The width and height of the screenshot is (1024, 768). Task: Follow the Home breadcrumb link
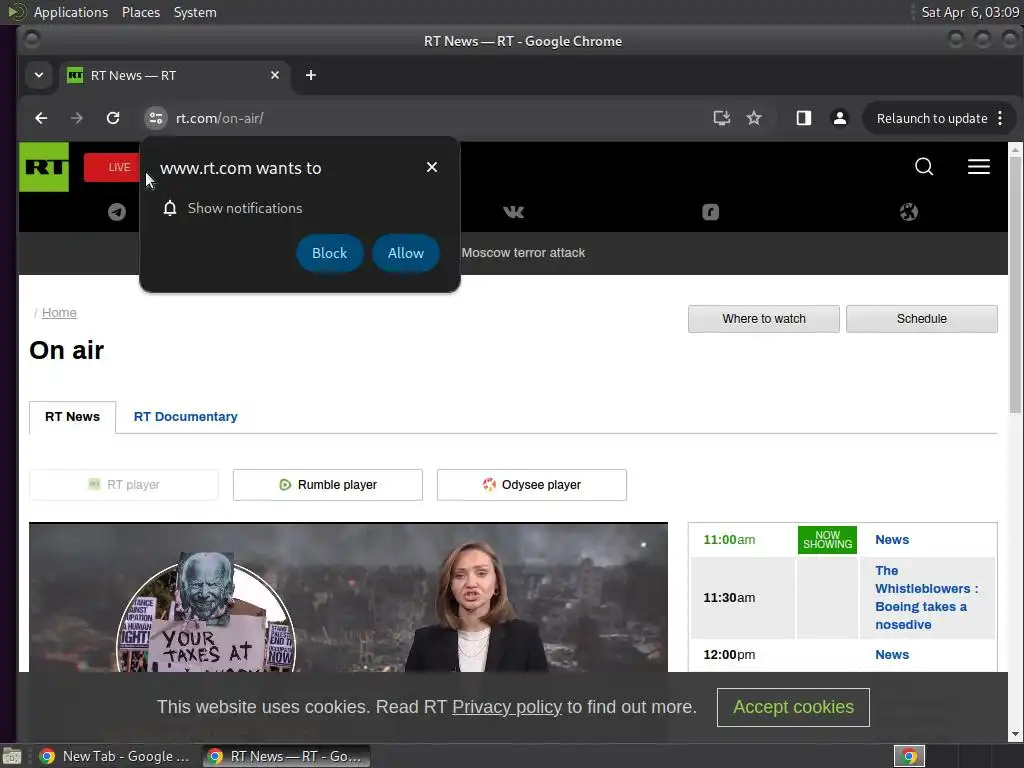(59, 313)
